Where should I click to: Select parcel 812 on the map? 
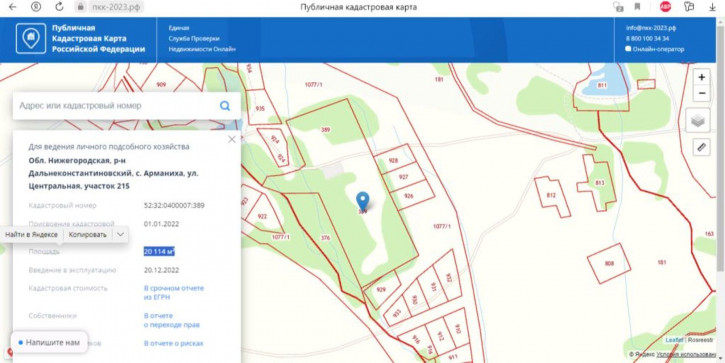click(551, 195)
